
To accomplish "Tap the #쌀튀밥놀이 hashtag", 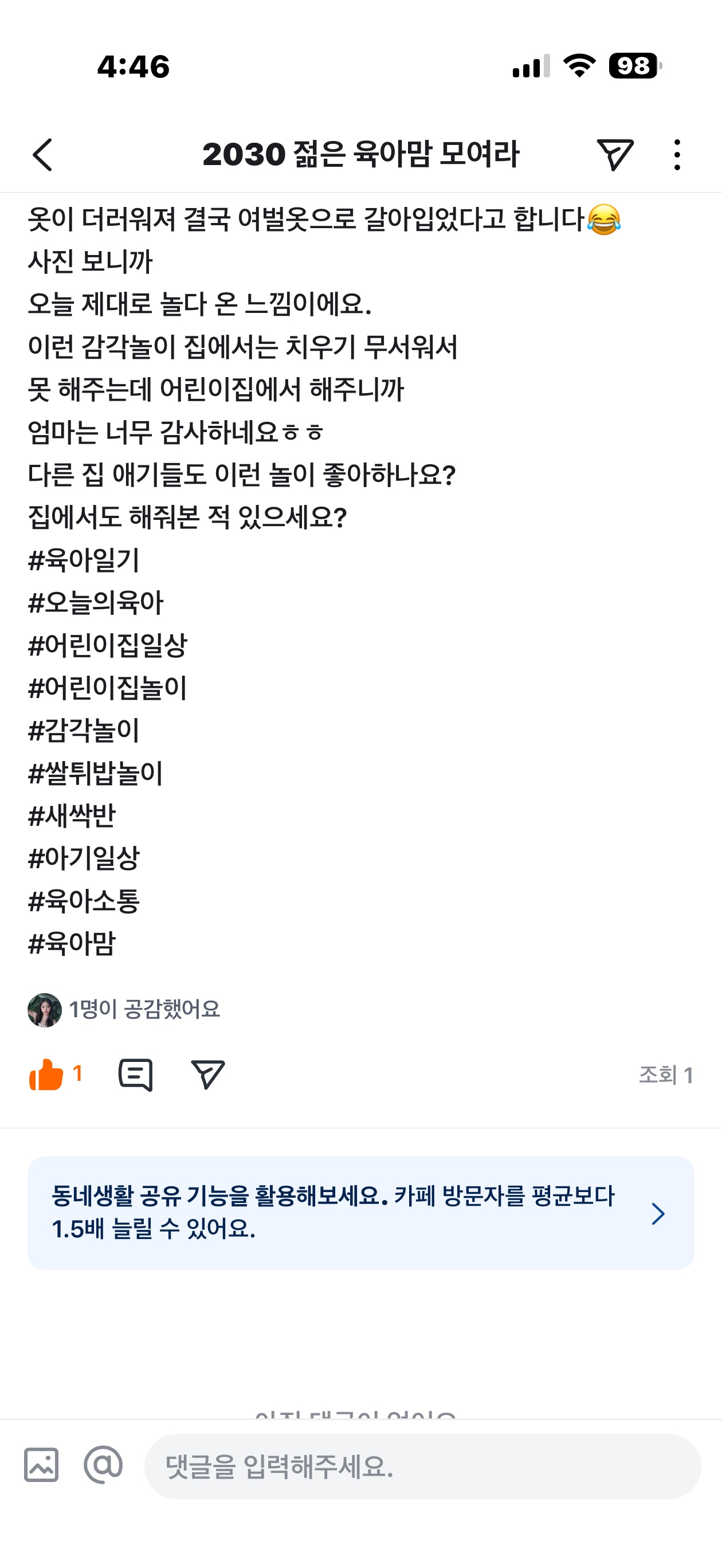I will [x=96, y=773].
